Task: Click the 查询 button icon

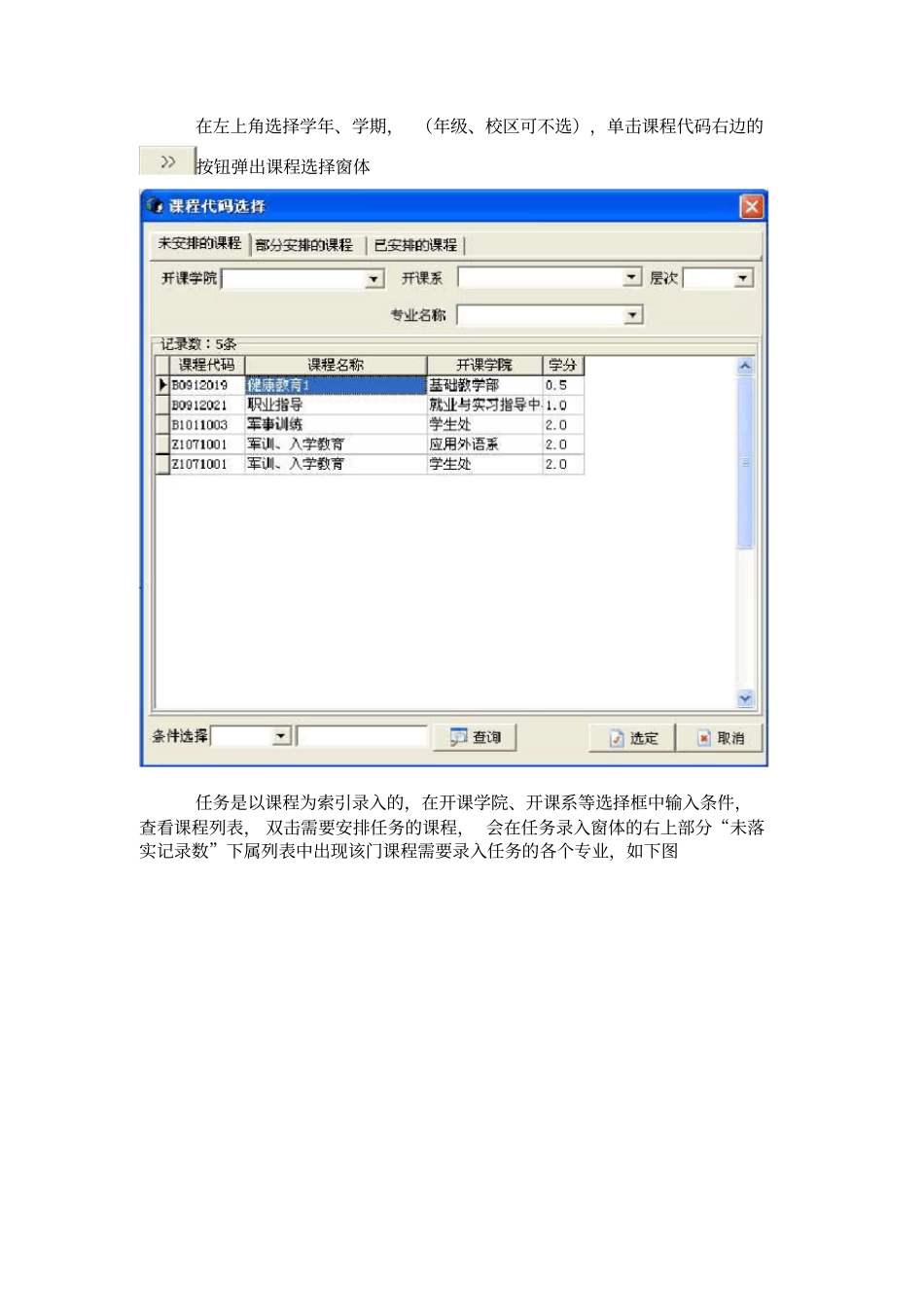Action: [x=458, y=737]
